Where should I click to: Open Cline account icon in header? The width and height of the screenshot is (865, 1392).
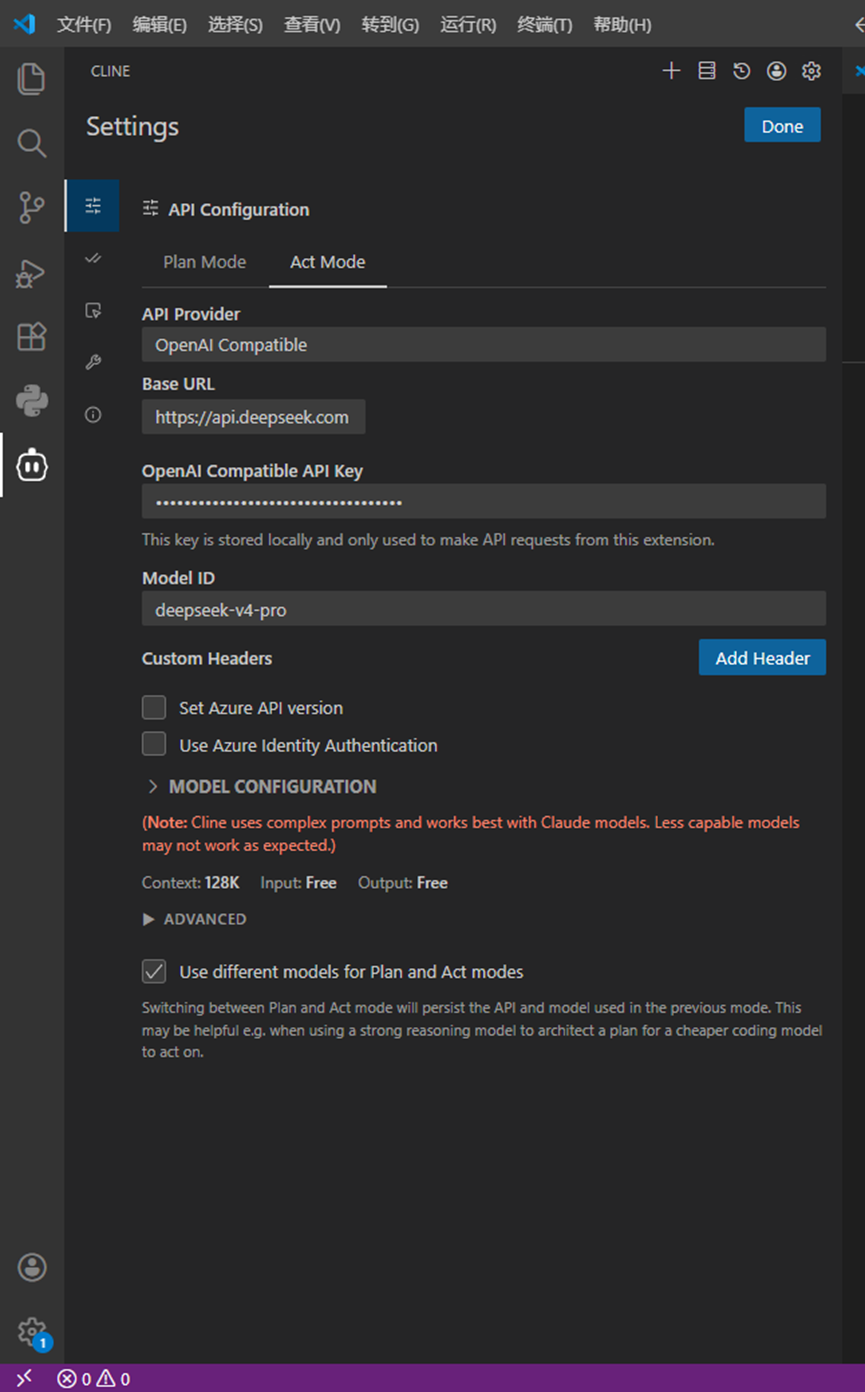(x=776, y=71)
